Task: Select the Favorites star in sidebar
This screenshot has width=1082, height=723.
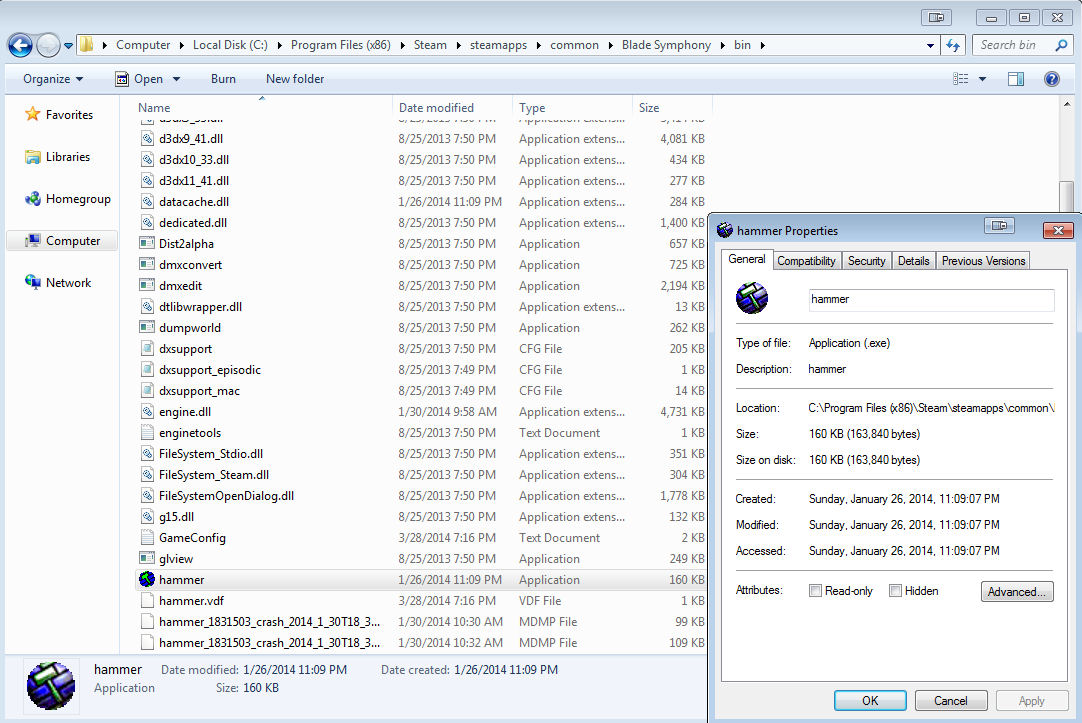Action: pos(33,115)
